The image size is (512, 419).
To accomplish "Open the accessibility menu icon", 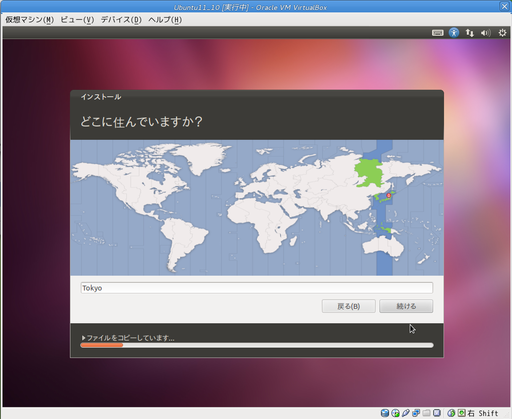I will pyautogui.click(x=454, y=33).
